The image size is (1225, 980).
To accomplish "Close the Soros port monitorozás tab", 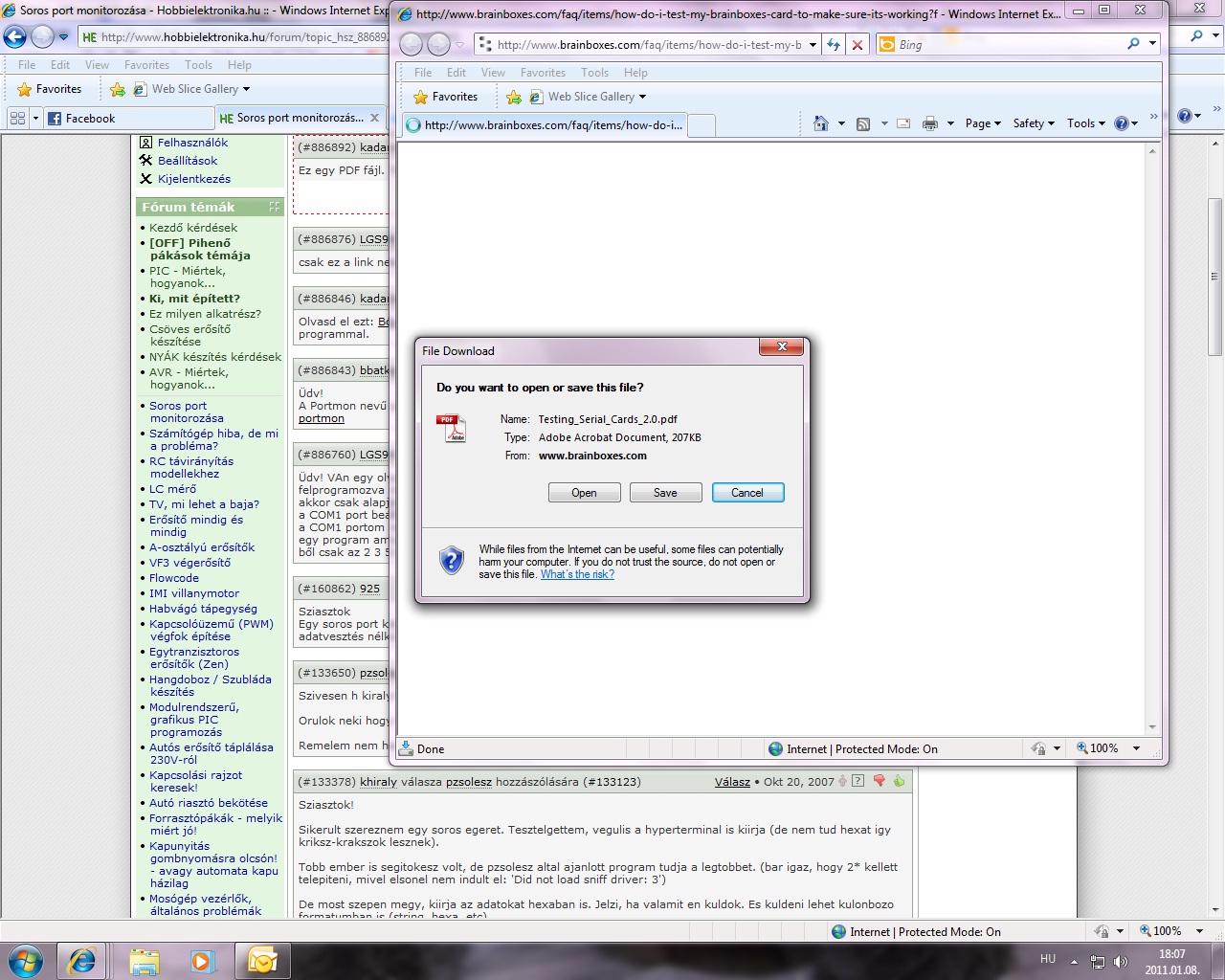I will pyautogui.click(x=374, y=119).
